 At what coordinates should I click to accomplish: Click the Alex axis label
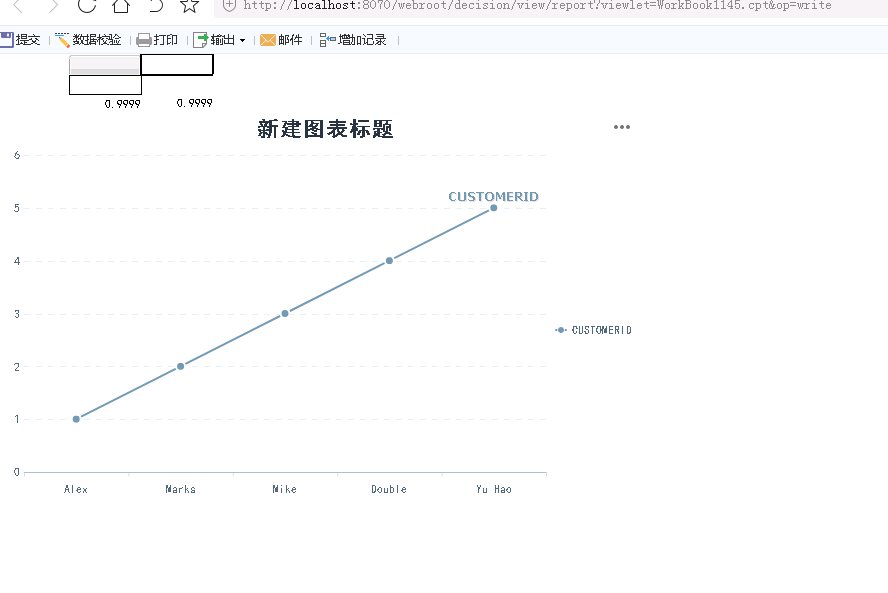coord(76,489)
